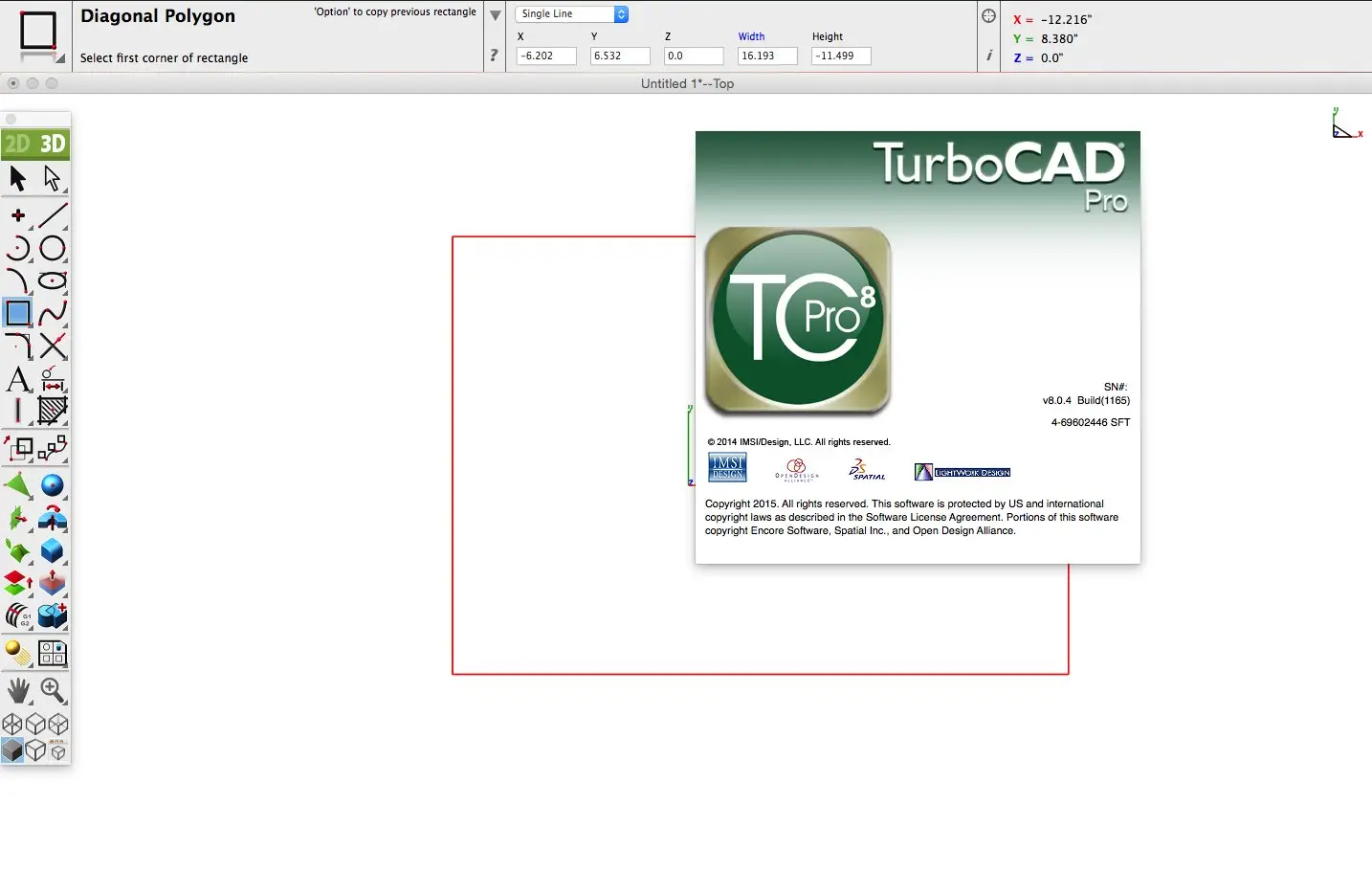Select the Dimension tool
The width and height of the screenshot is (1372, 872).
[53, 379]
